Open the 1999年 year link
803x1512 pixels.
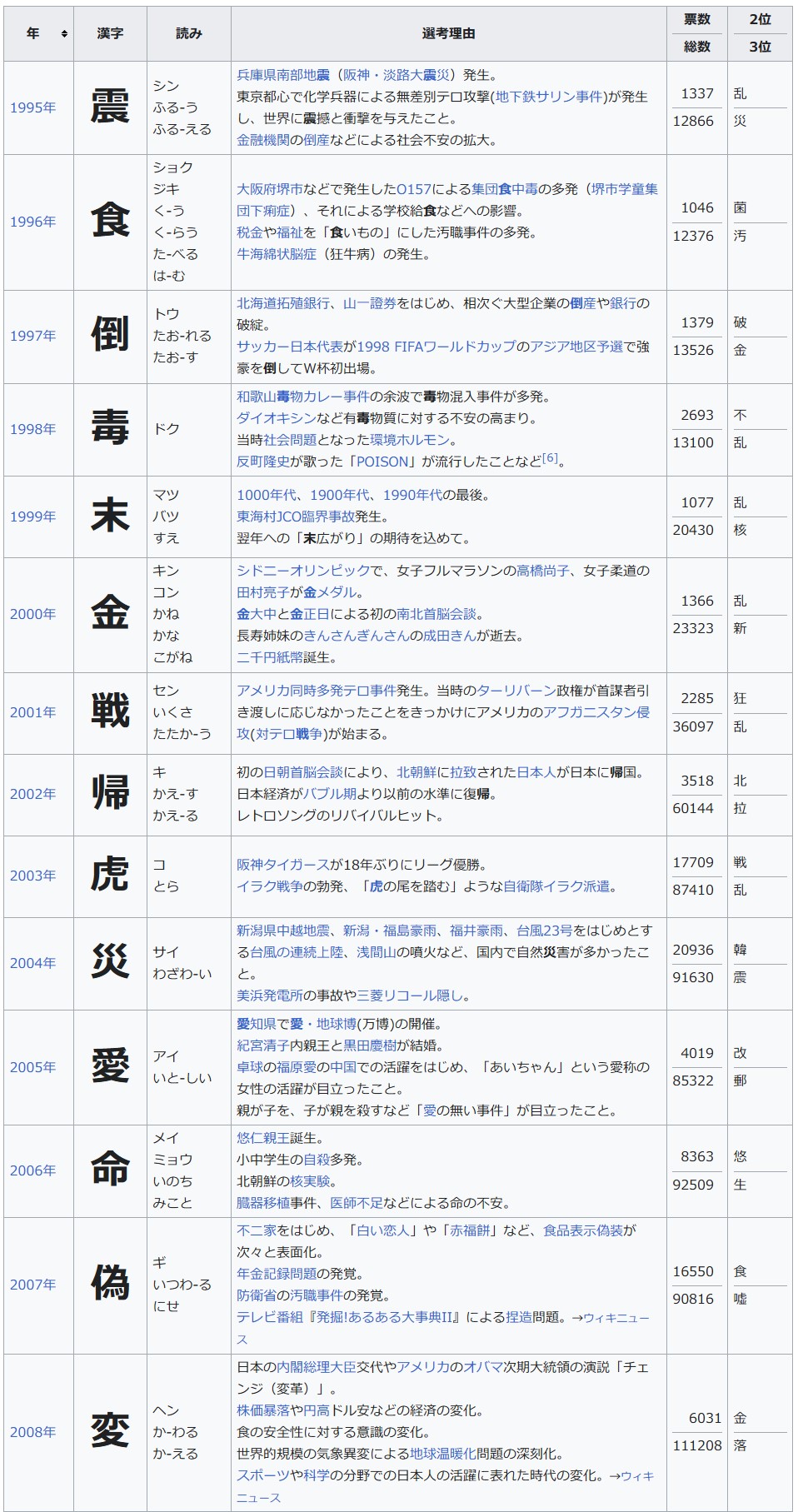(33, 516)
